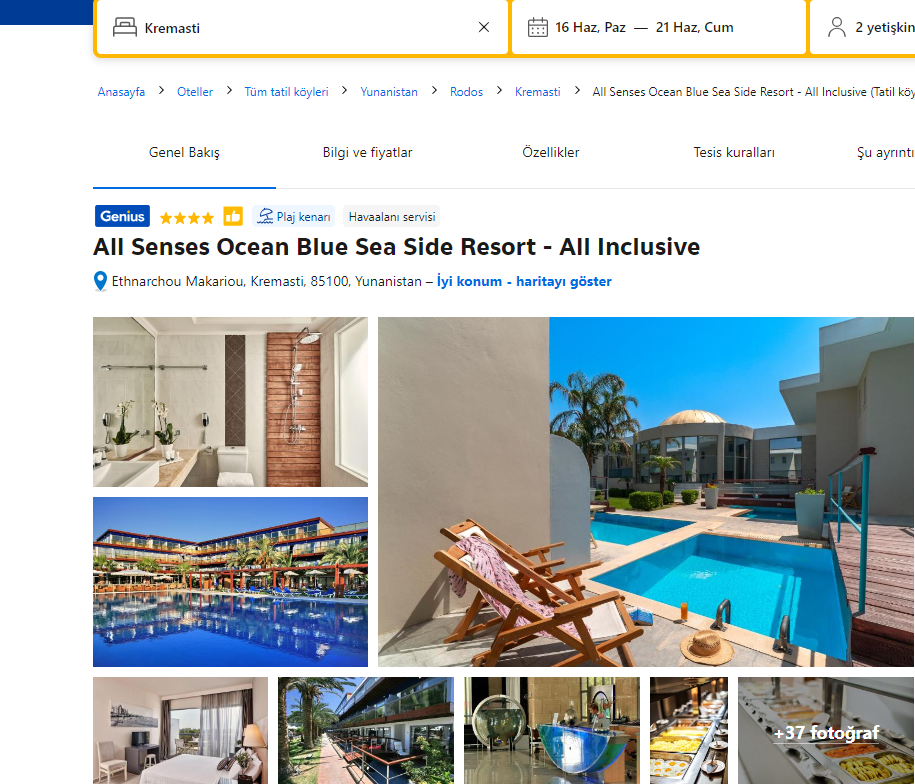Screen dimensions: 915x784
Task: Click the guest person icon
Action: [837, 27]
